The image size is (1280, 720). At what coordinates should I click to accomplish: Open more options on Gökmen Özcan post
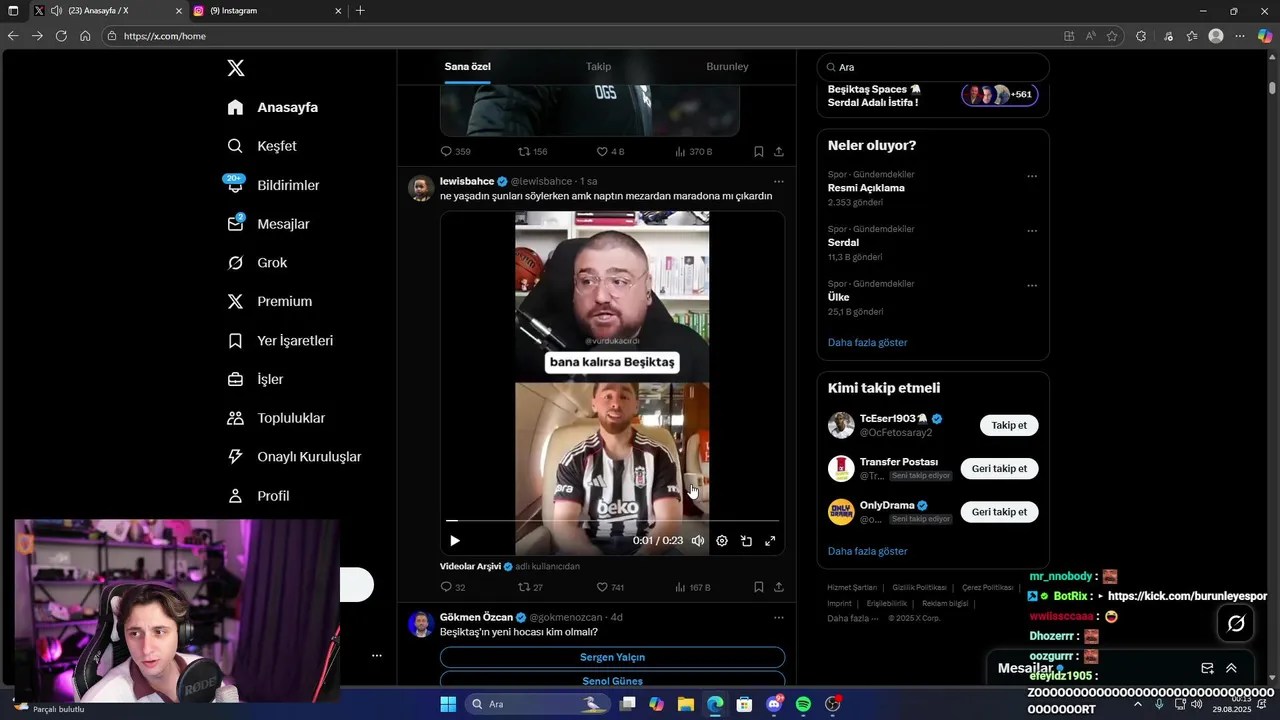[779, 617]
